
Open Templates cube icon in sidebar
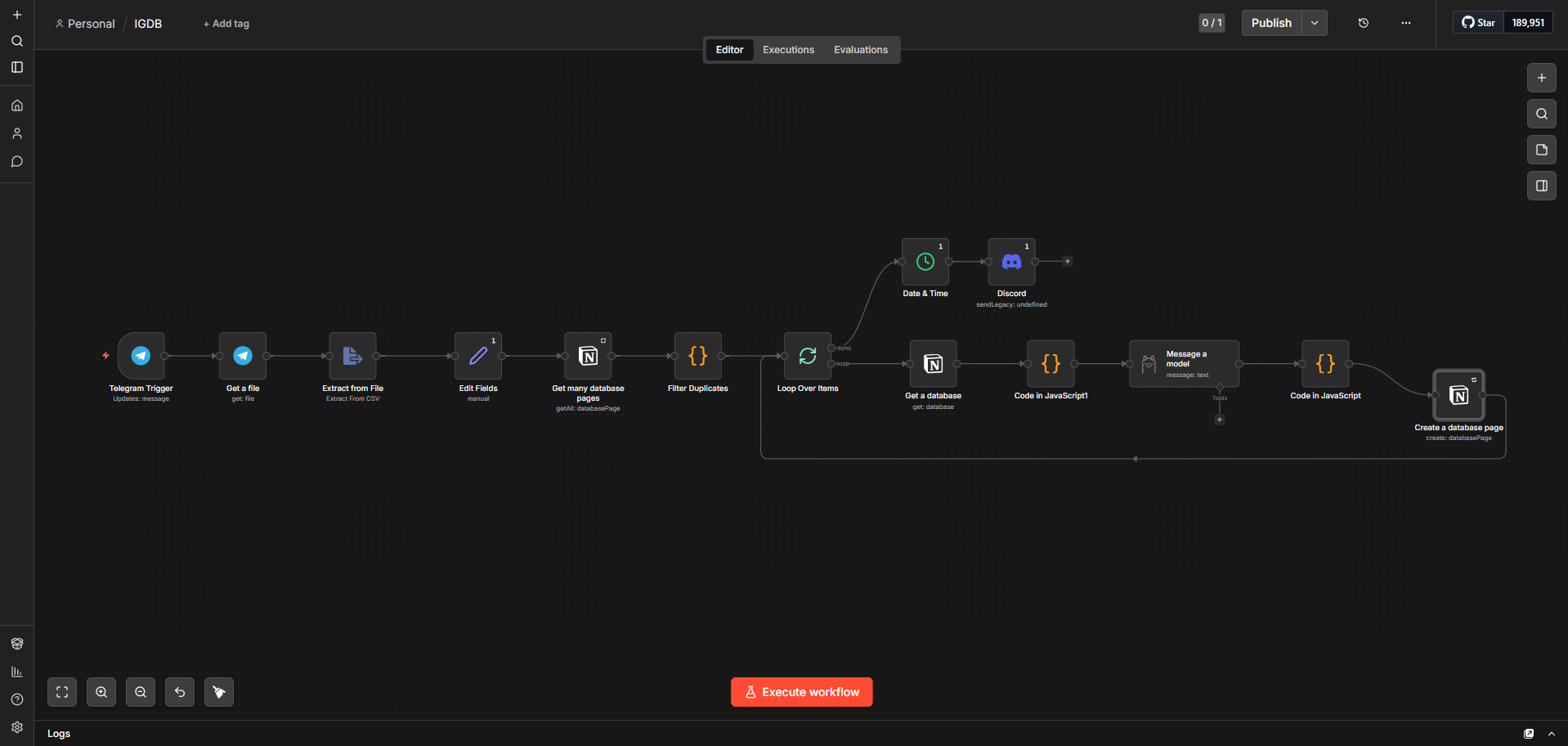pyautogui.click(x=17, y=644)
